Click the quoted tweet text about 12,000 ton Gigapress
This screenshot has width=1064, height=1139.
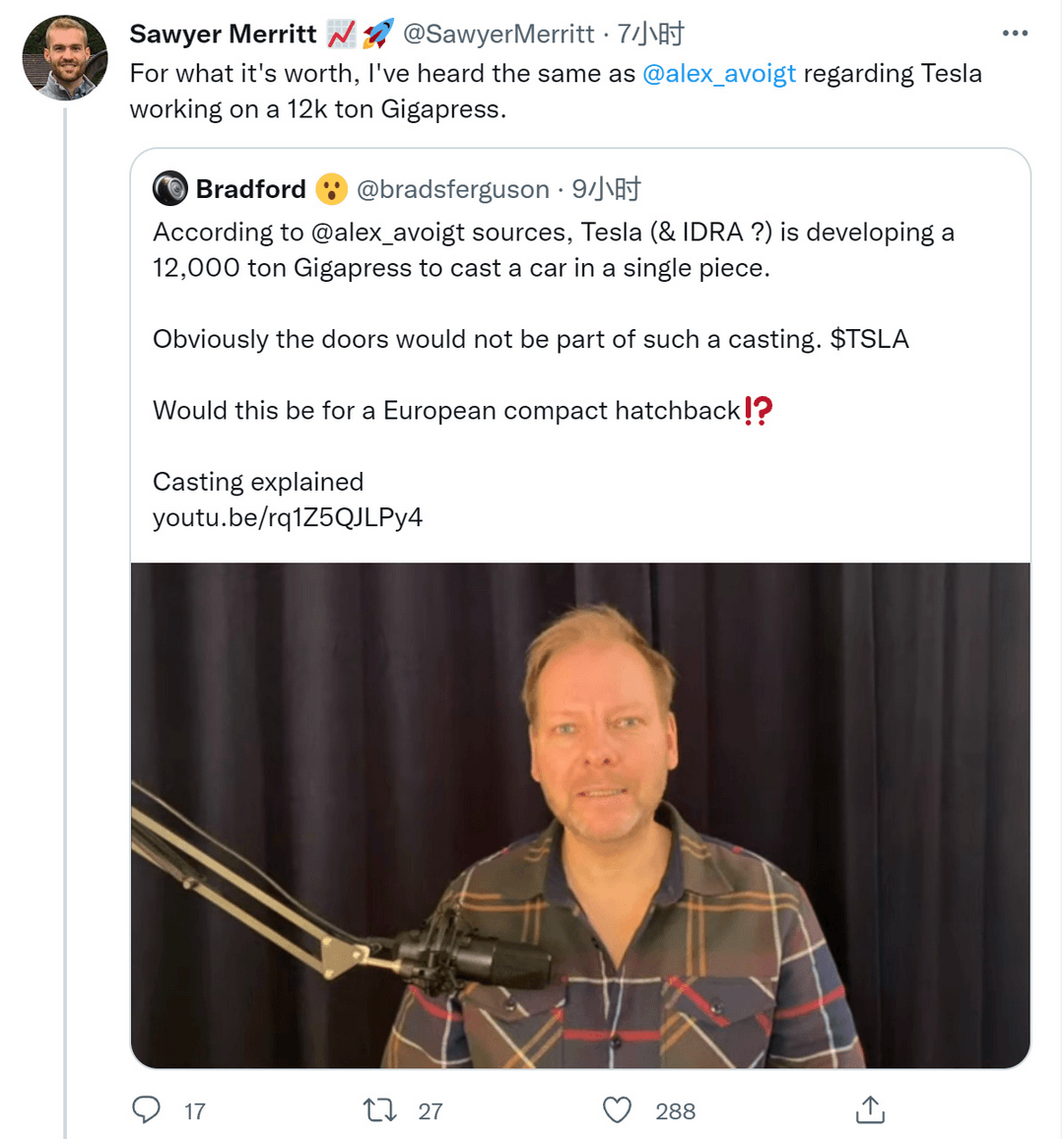(x=554, y=250)
